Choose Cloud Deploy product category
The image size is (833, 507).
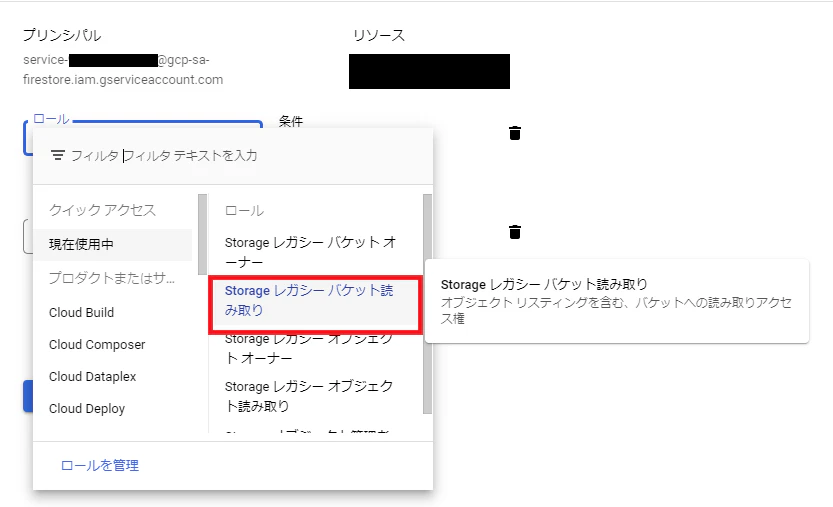[87, 409]
